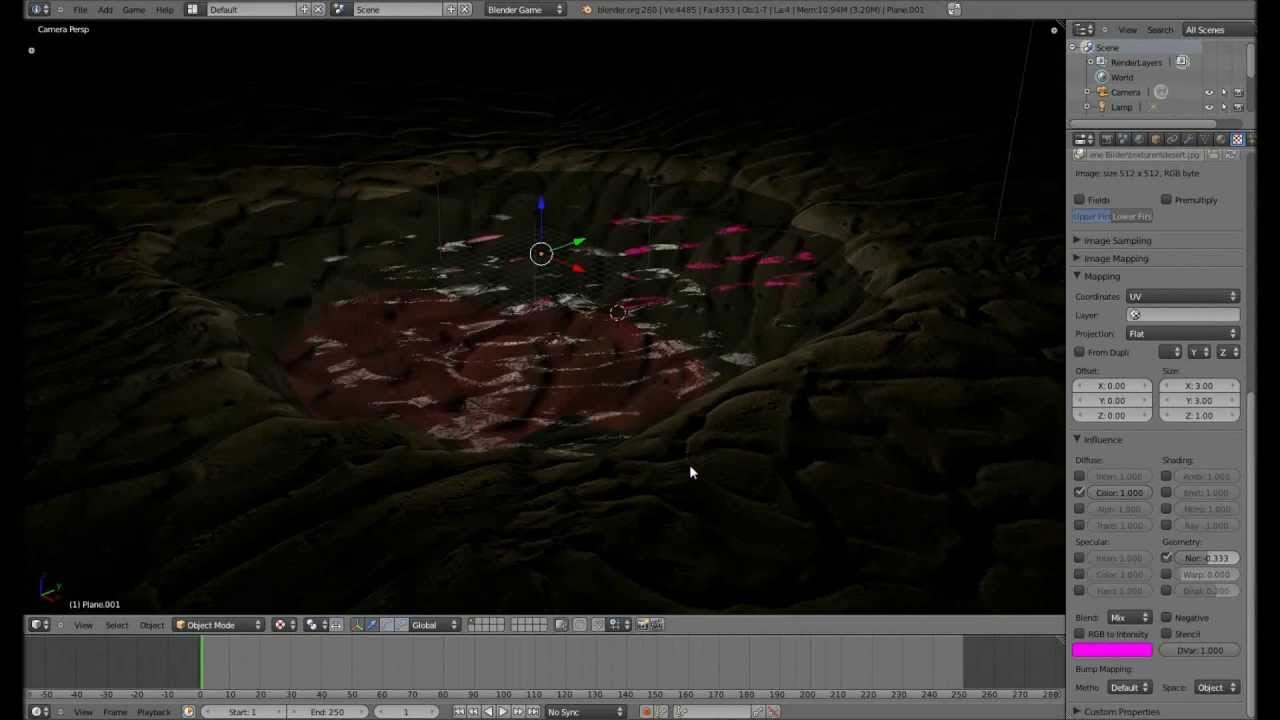Click the auto keyframe record button
The image size is (1280, 720).
pos(646,712)
